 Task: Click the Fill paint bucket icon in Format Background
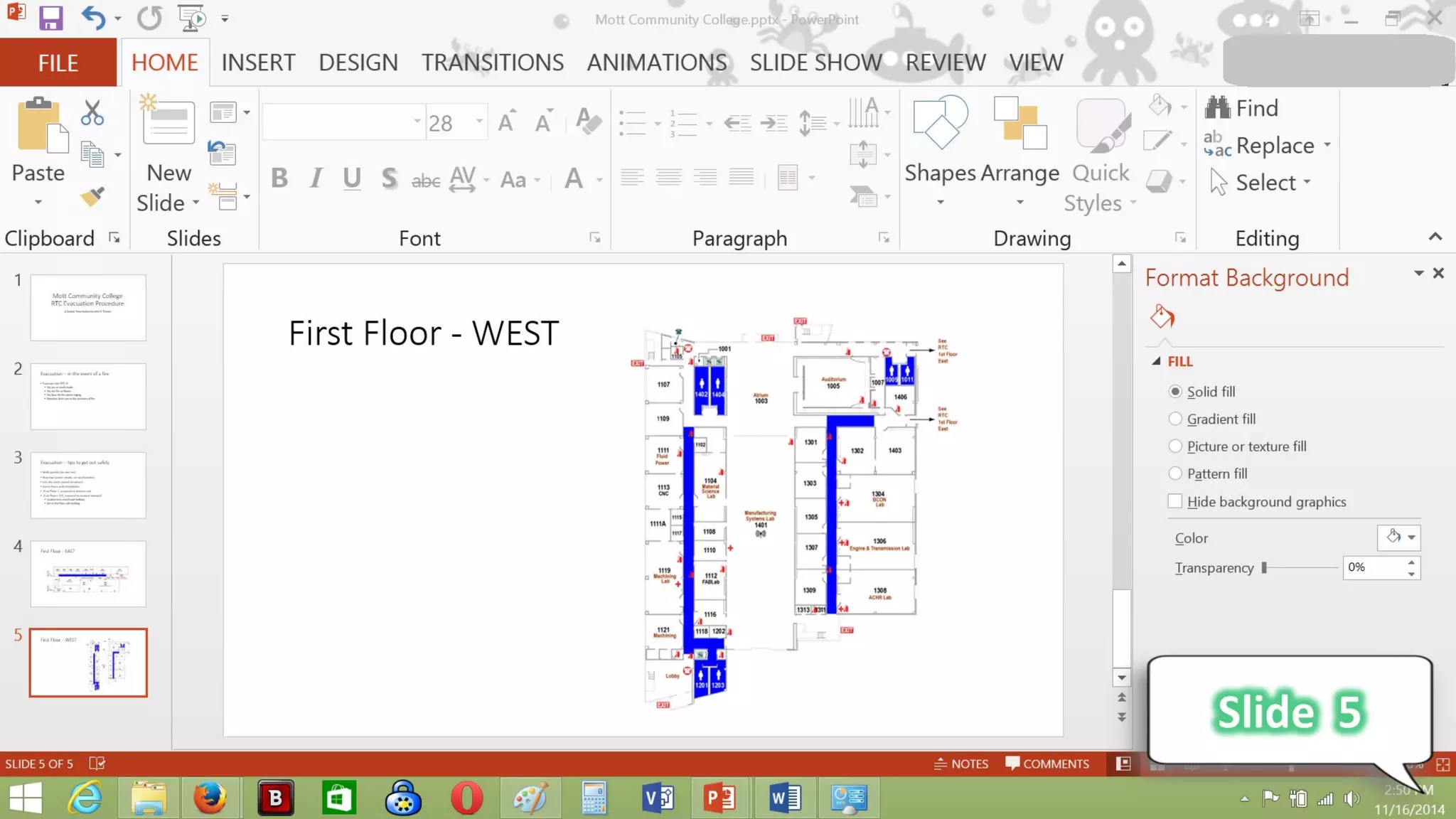1162,316
